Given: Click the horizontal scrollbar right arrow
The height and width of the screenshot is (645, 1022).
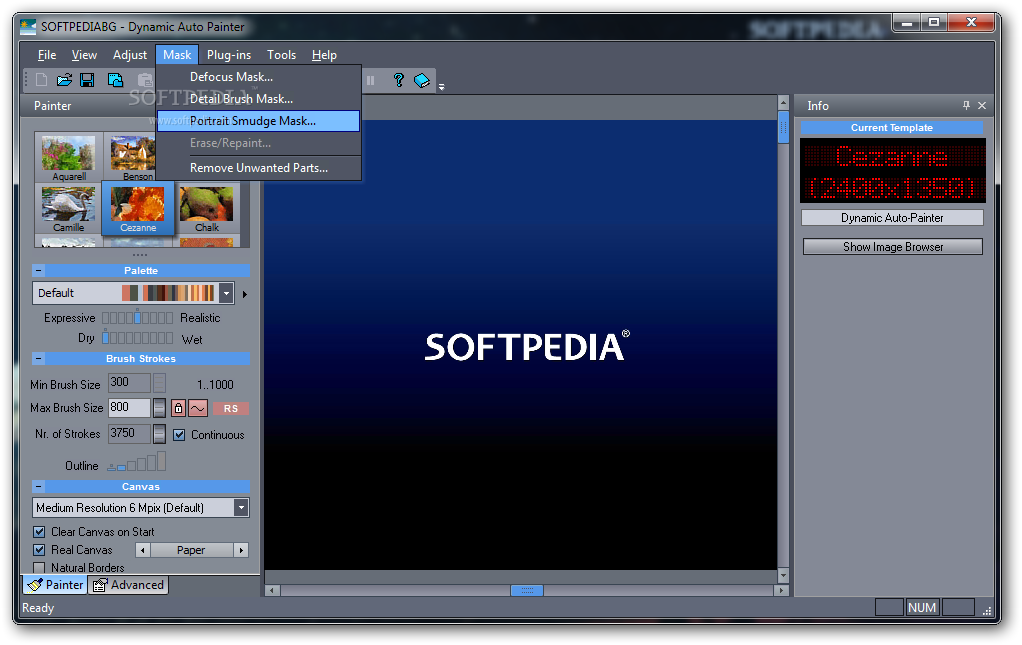Looking at the screenshot, I should point(781,590).
